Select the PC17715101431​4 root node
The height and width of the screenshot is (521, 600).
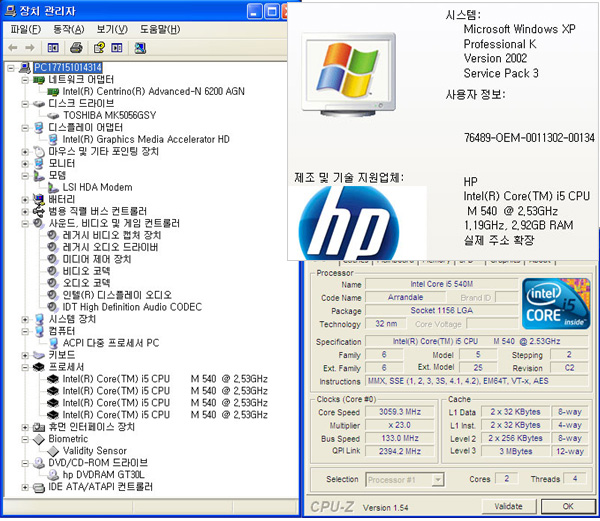(x=68, y=68)
